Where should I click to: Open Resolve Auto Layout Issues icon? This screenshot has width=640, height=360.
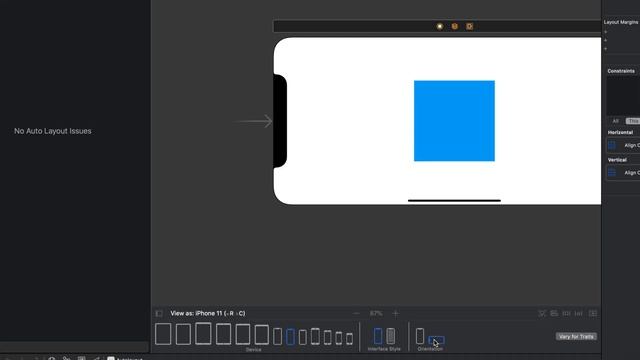(x=579, y=313)
